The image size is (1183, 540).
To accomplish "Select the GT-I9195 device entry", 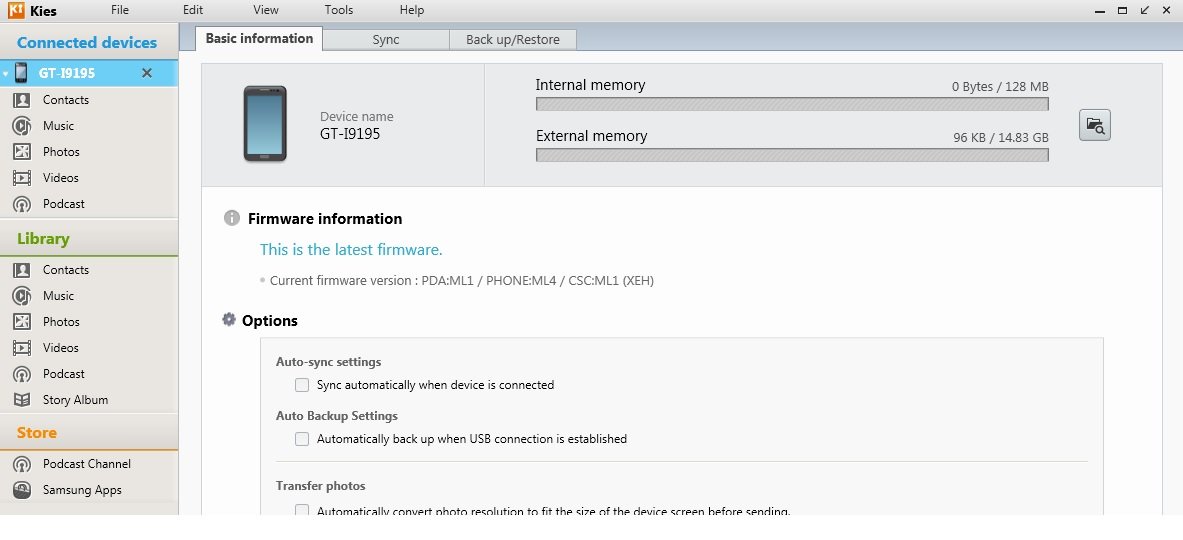I will coord(89,73).
